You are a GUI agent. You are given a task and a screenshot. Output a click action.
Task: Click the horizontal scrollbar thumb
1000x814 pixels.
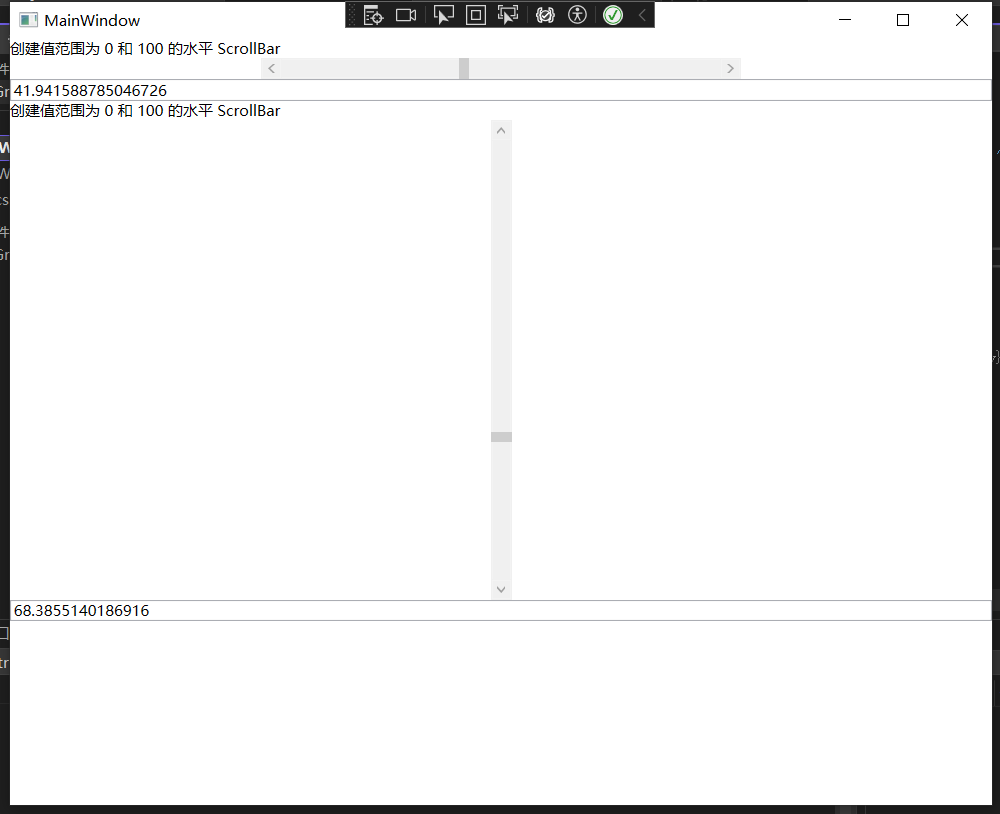(464, 68)
